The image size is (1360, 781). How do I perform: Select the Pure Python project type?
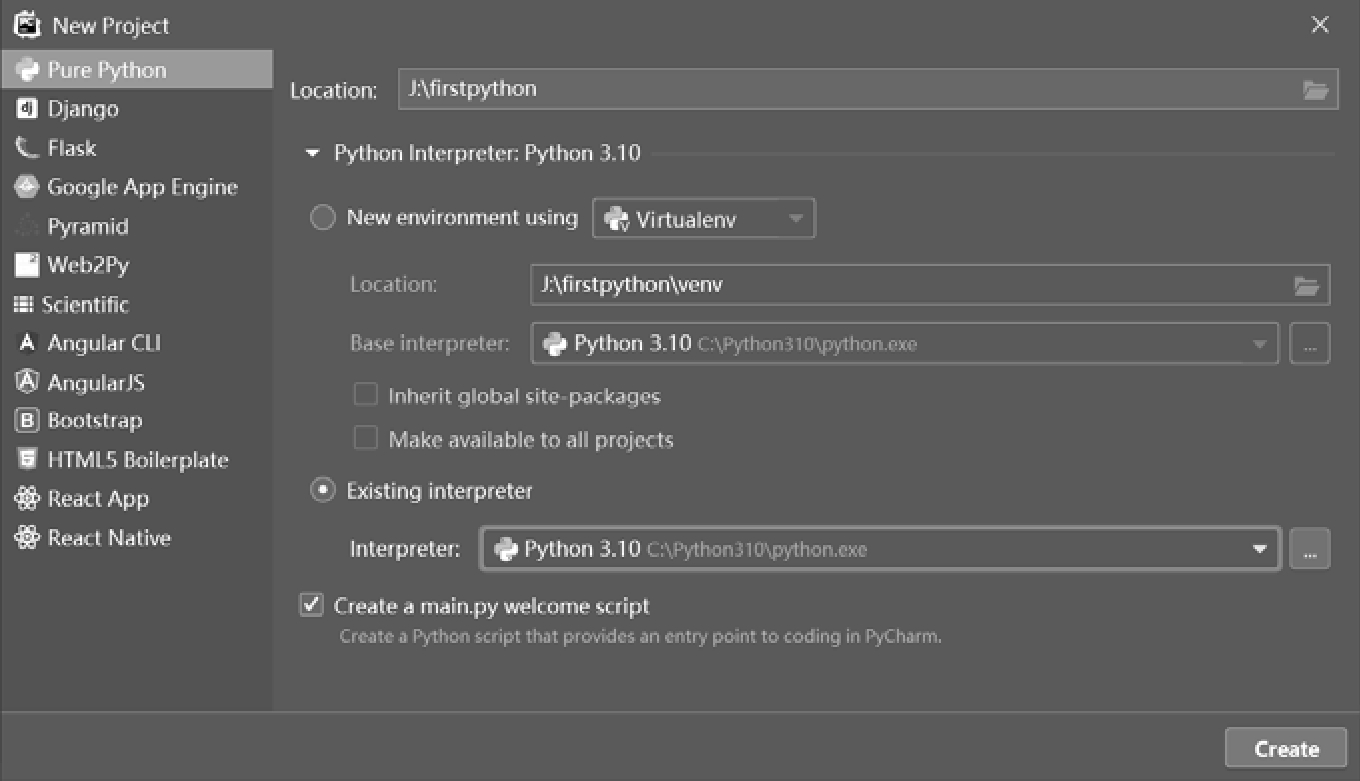pos(136,70)
